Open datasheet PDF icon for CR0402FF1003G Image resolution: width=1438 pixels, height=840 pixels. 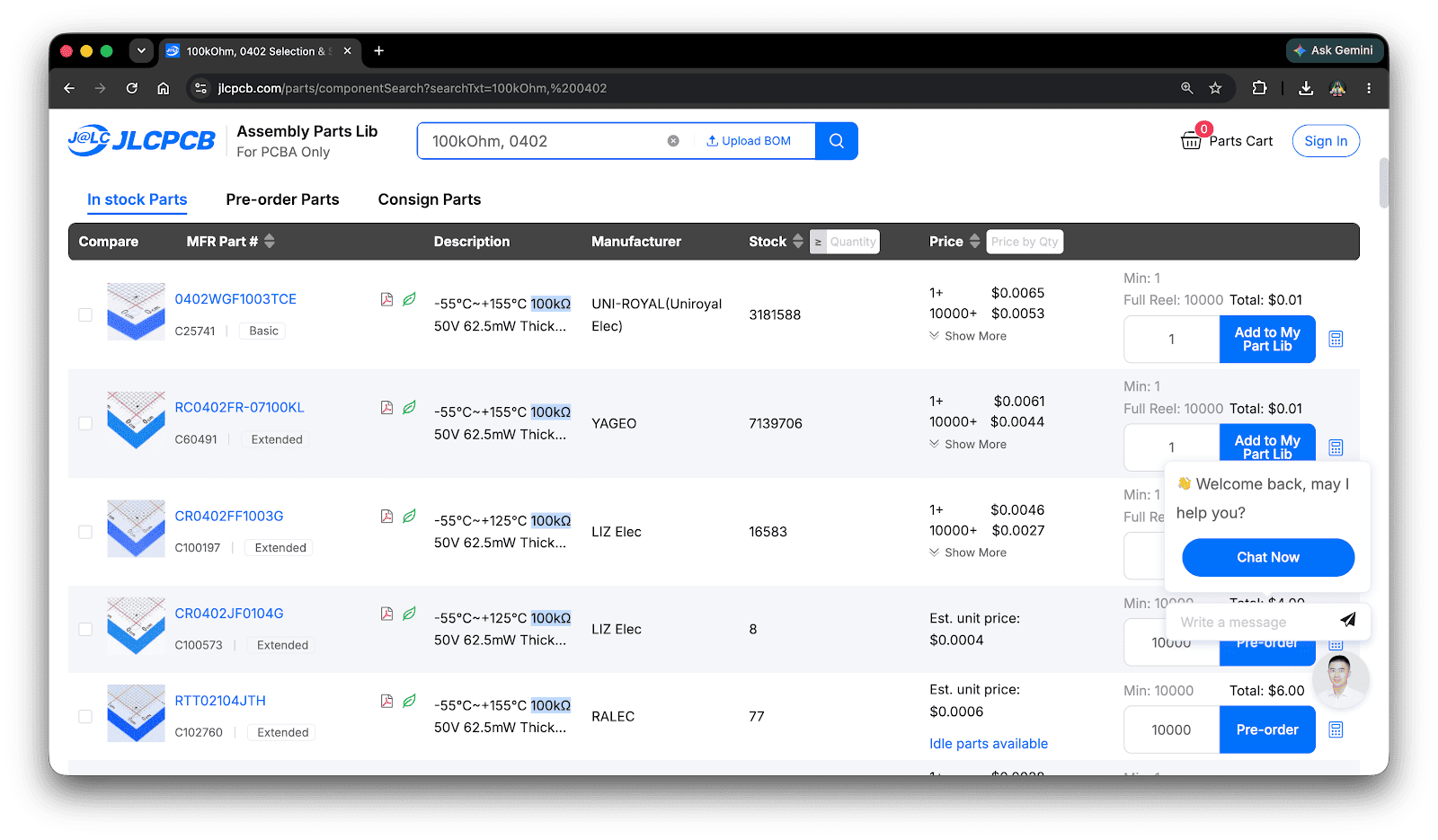tap(386, 517)
